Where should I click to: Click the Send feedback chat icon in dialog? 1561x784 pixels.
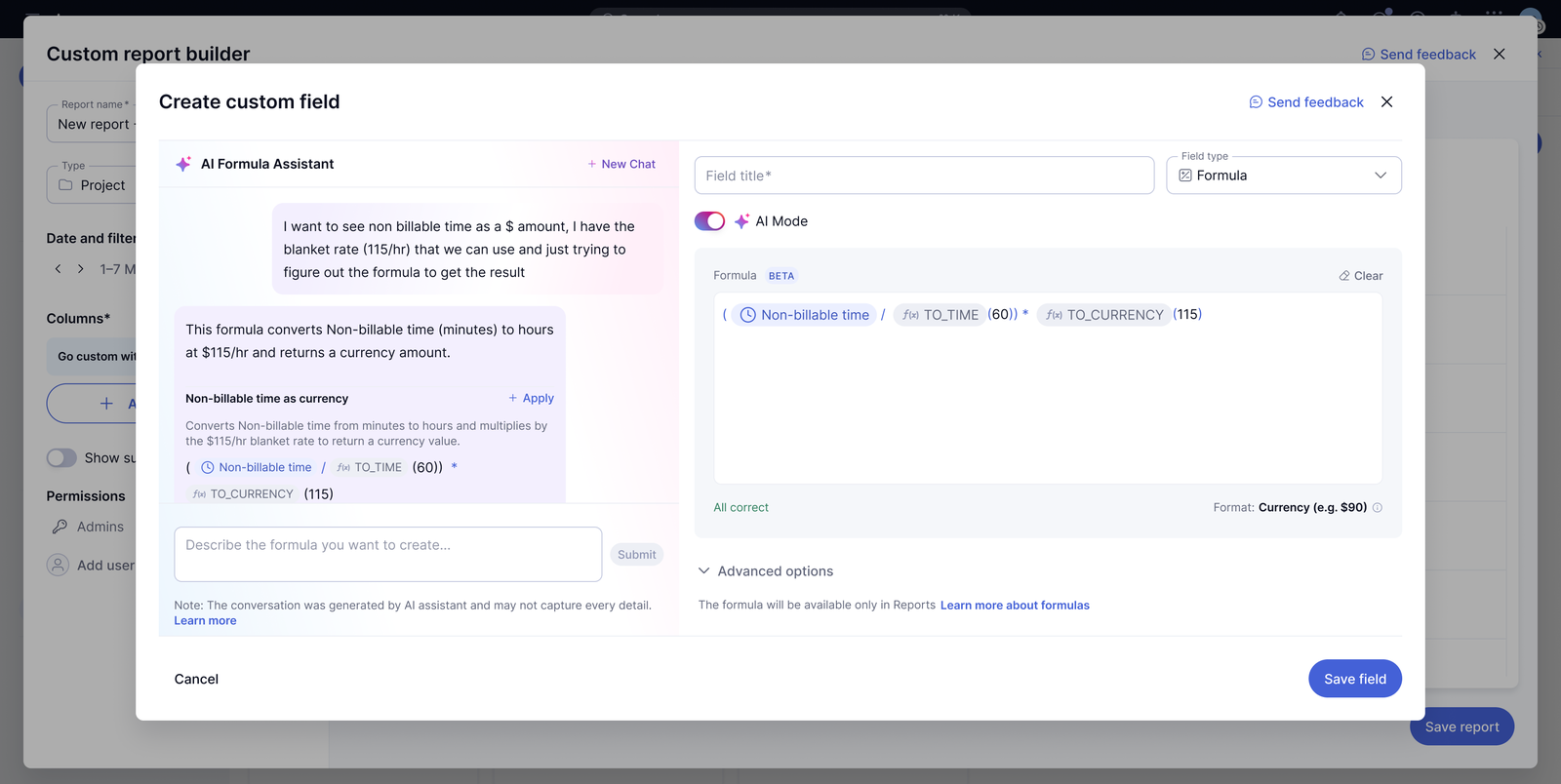1256,102
